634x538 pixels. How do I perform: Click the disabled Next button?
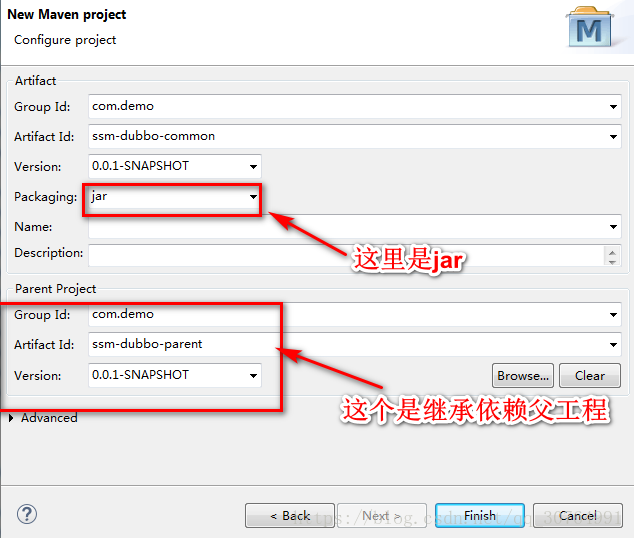382,515
